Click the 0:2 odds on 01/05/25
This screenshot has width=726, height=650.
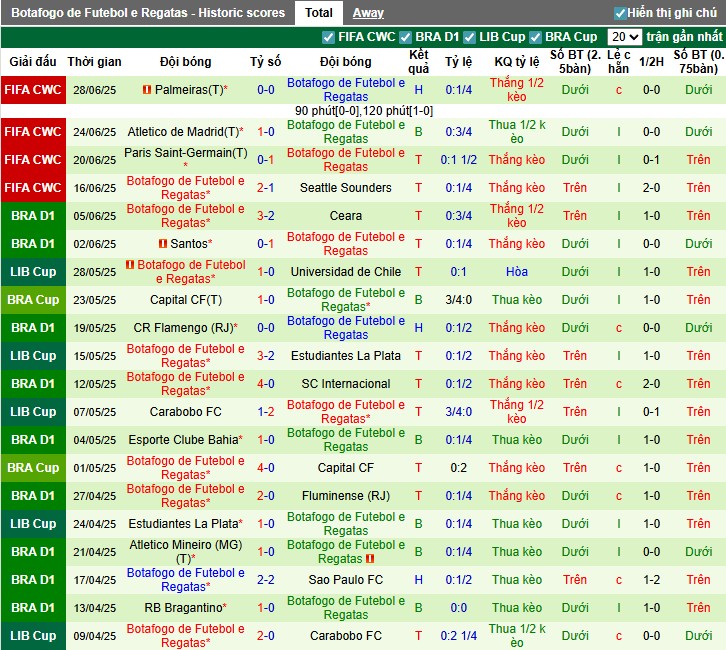458,468
